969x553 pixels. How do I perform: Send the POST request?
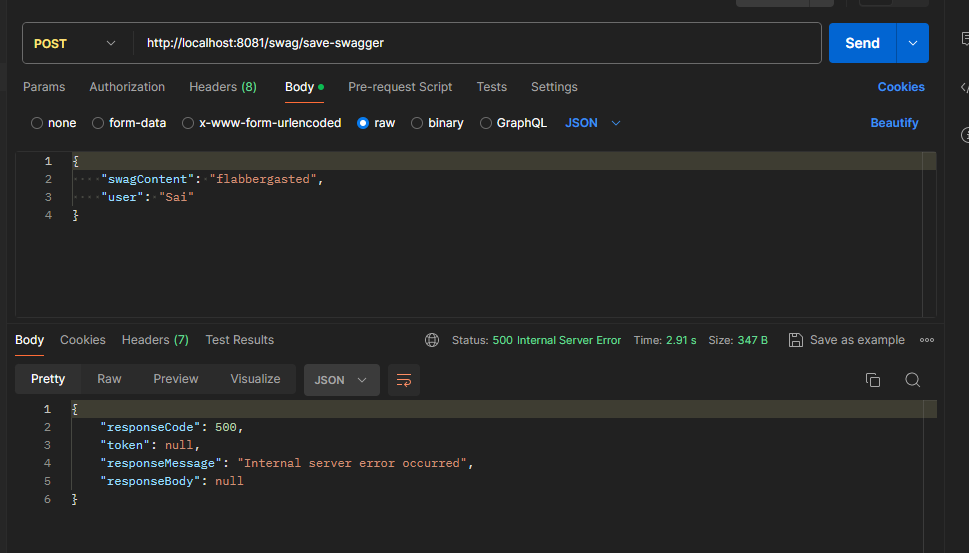[863, 43]
